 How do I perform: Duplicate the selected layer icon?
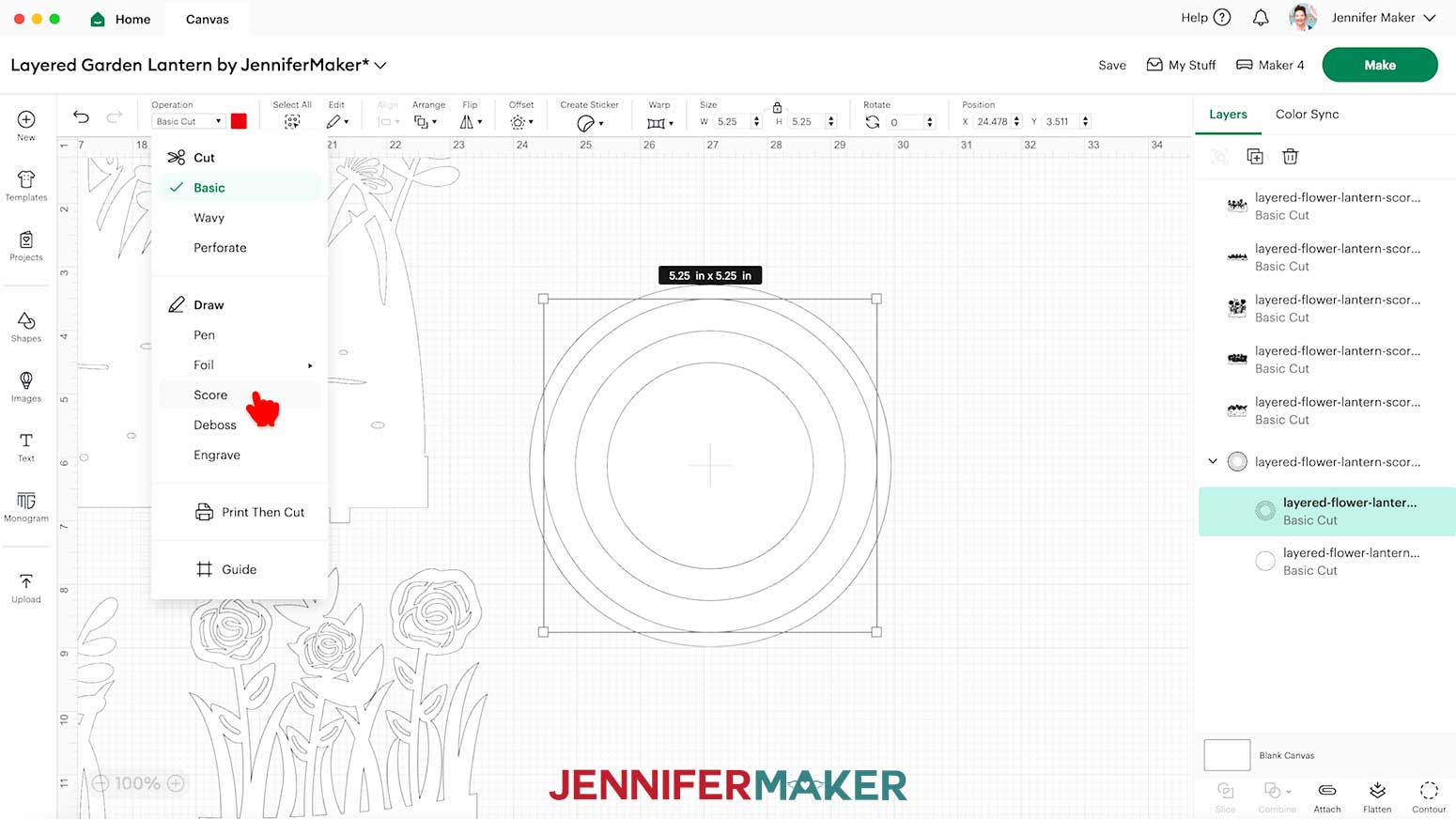[x=1255, y=156]
